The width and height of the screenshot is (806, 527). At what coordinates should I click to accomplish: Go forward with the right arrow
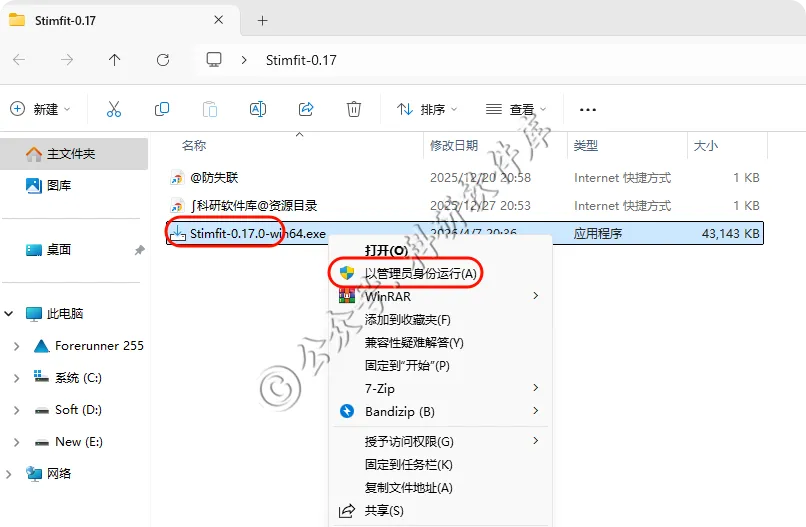point(67,60)
